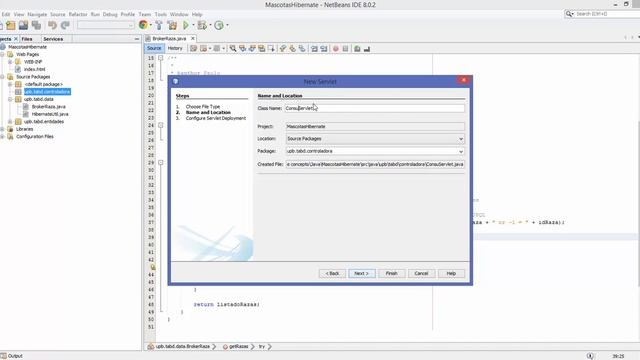Screen dimensions: 640x360
Task: Collapse code fold at line 15
Action: [161, 58]
